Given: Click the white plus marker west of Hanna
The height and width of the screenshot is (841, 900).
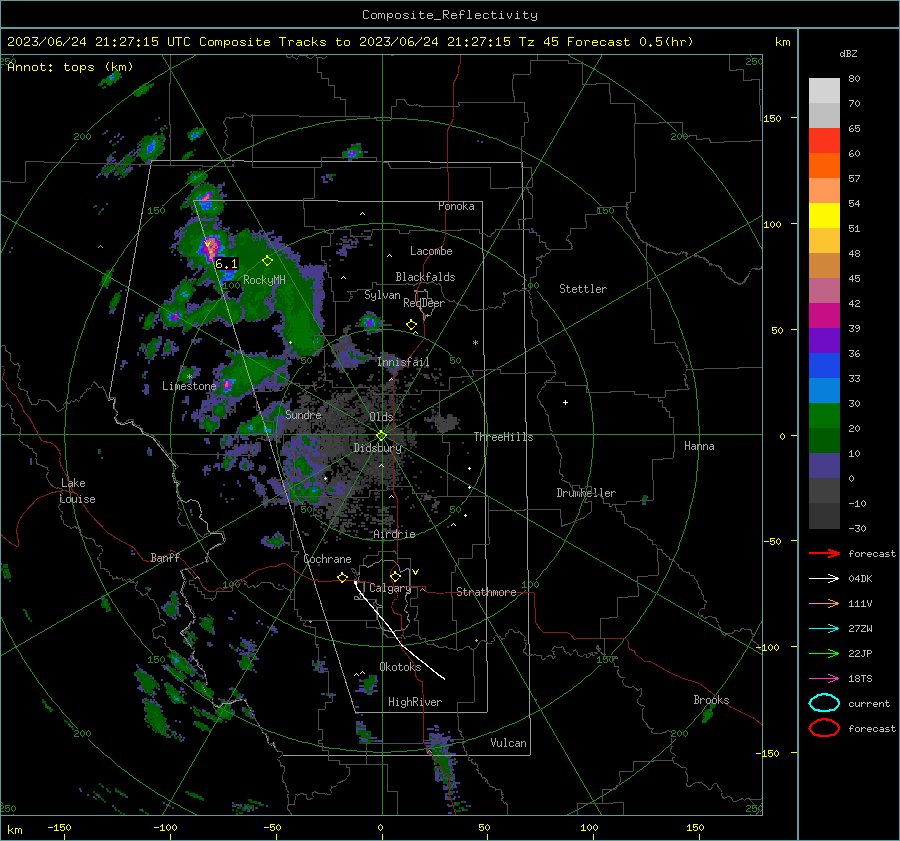Looking at the screenshot, I should pyautogui.click(x=565, y=402).
